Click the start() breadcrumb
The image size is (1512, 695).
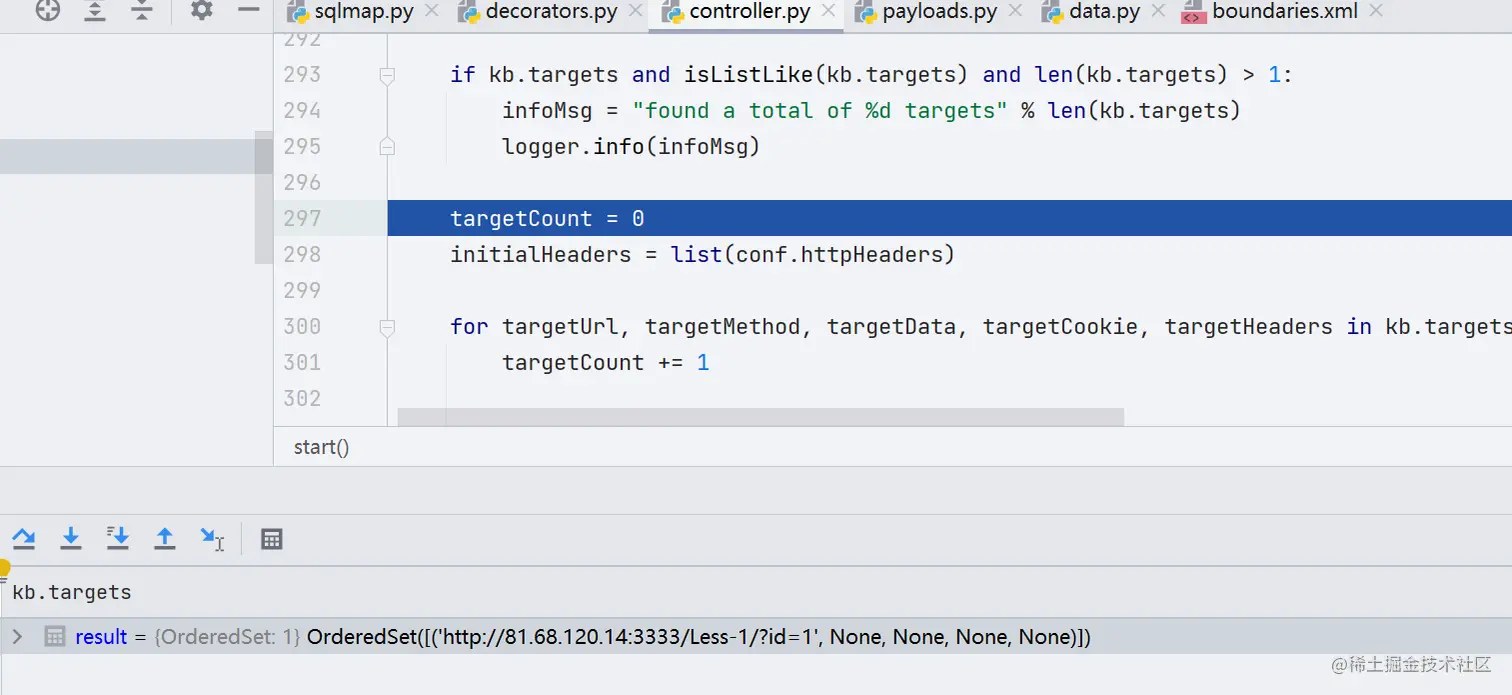[321, 447]
